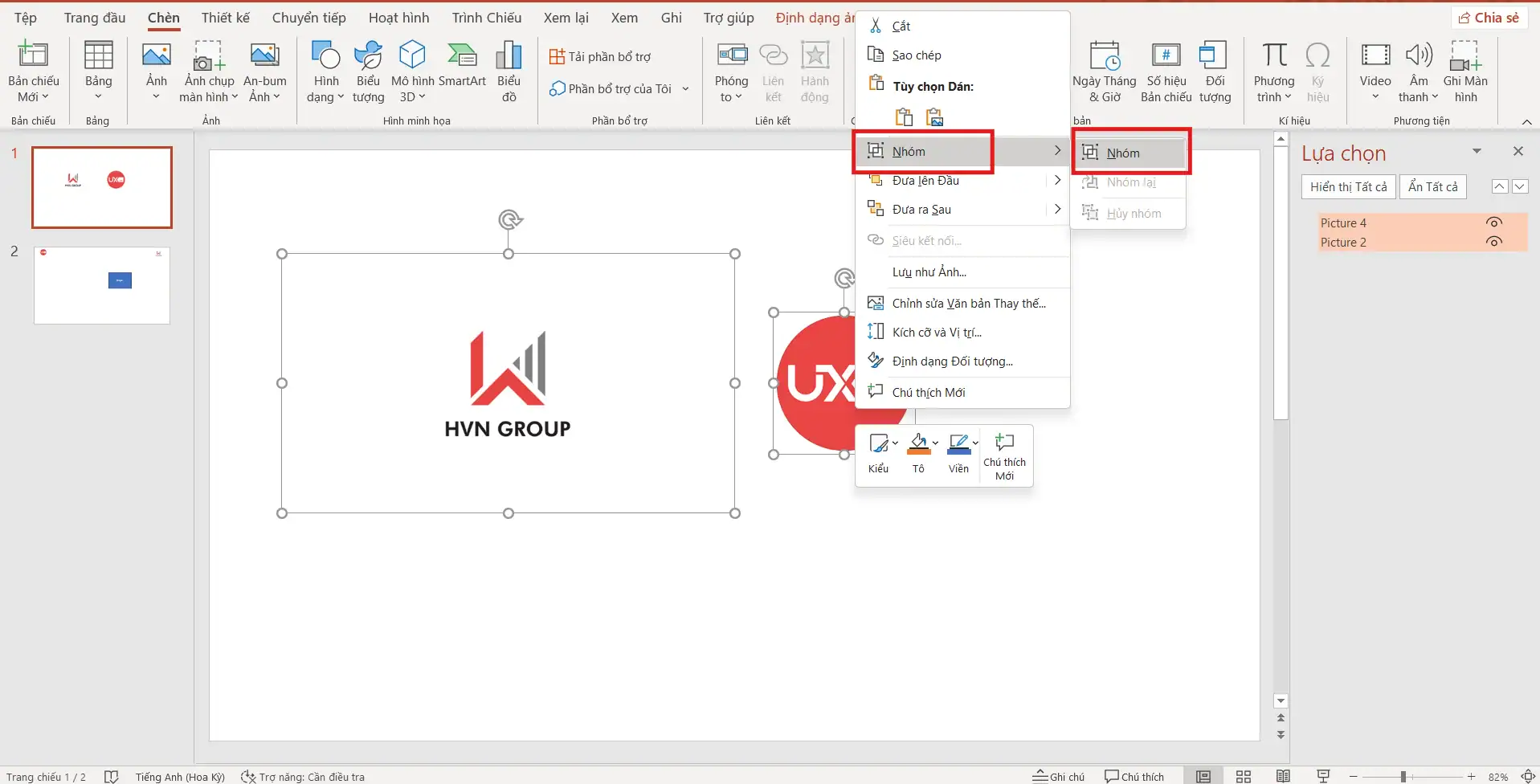Click the Chia sẻ button
Screen dimensions: 1540x784
point(1489,16)
